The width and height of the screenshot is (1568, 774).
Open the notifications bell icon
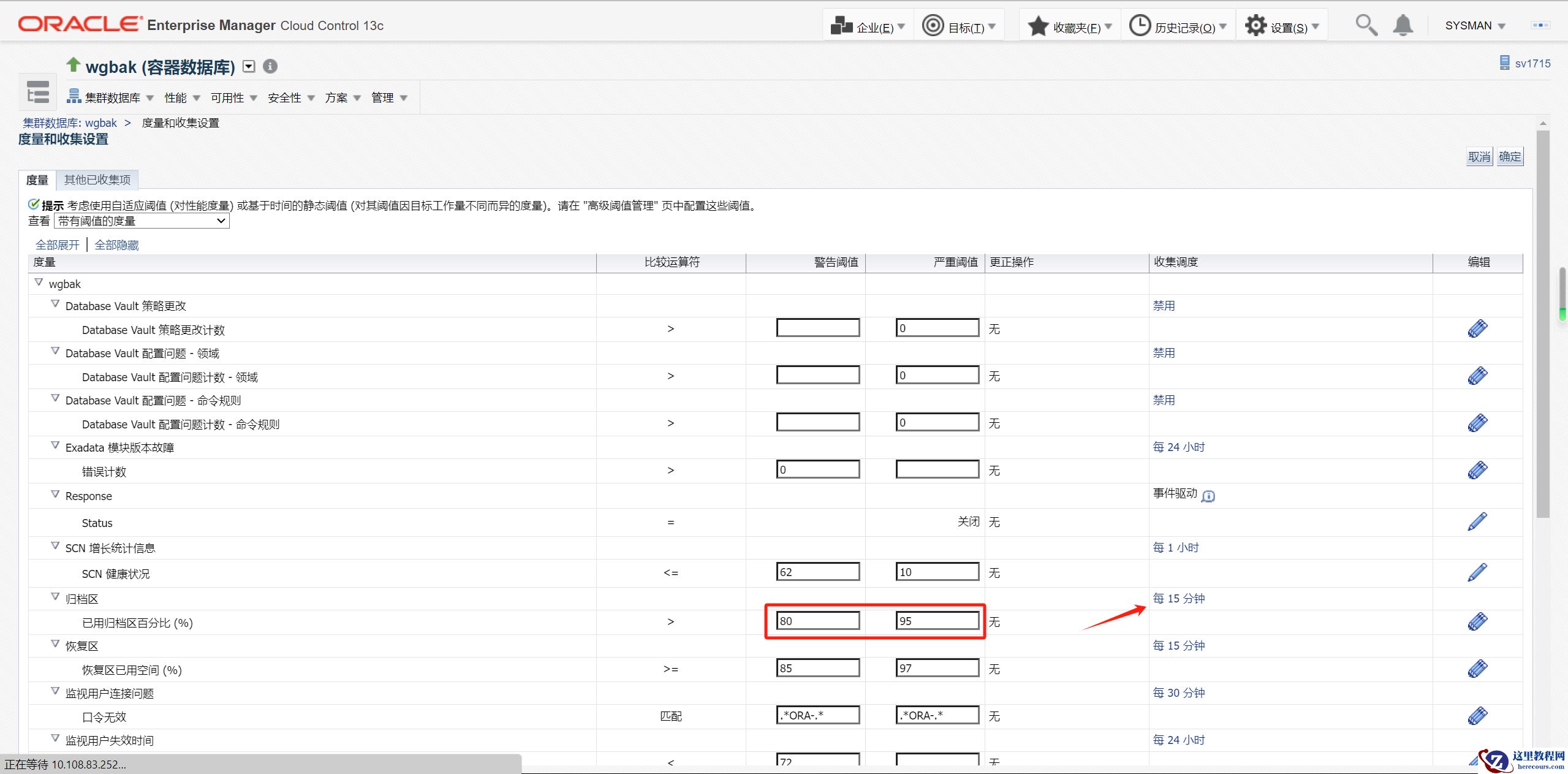1403,25
